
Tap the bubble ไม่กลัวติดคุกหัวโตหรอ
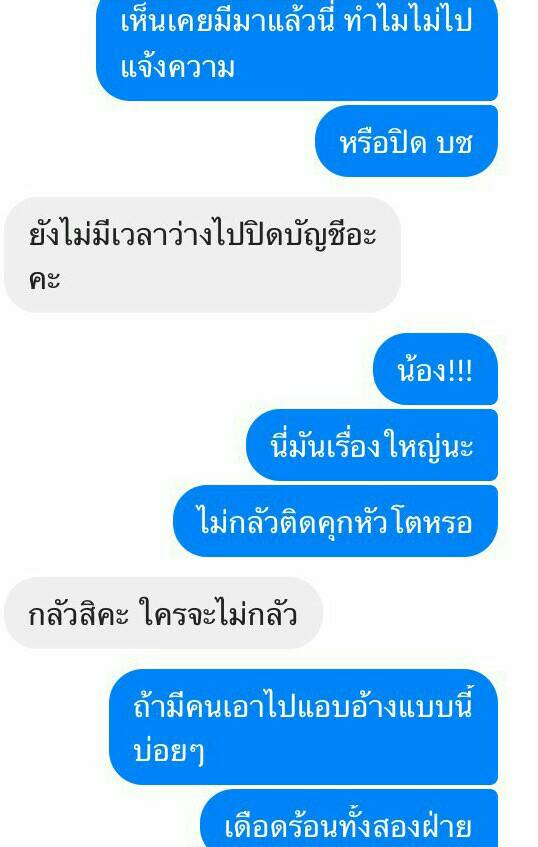pyautogui.click(x=335, y=521)
